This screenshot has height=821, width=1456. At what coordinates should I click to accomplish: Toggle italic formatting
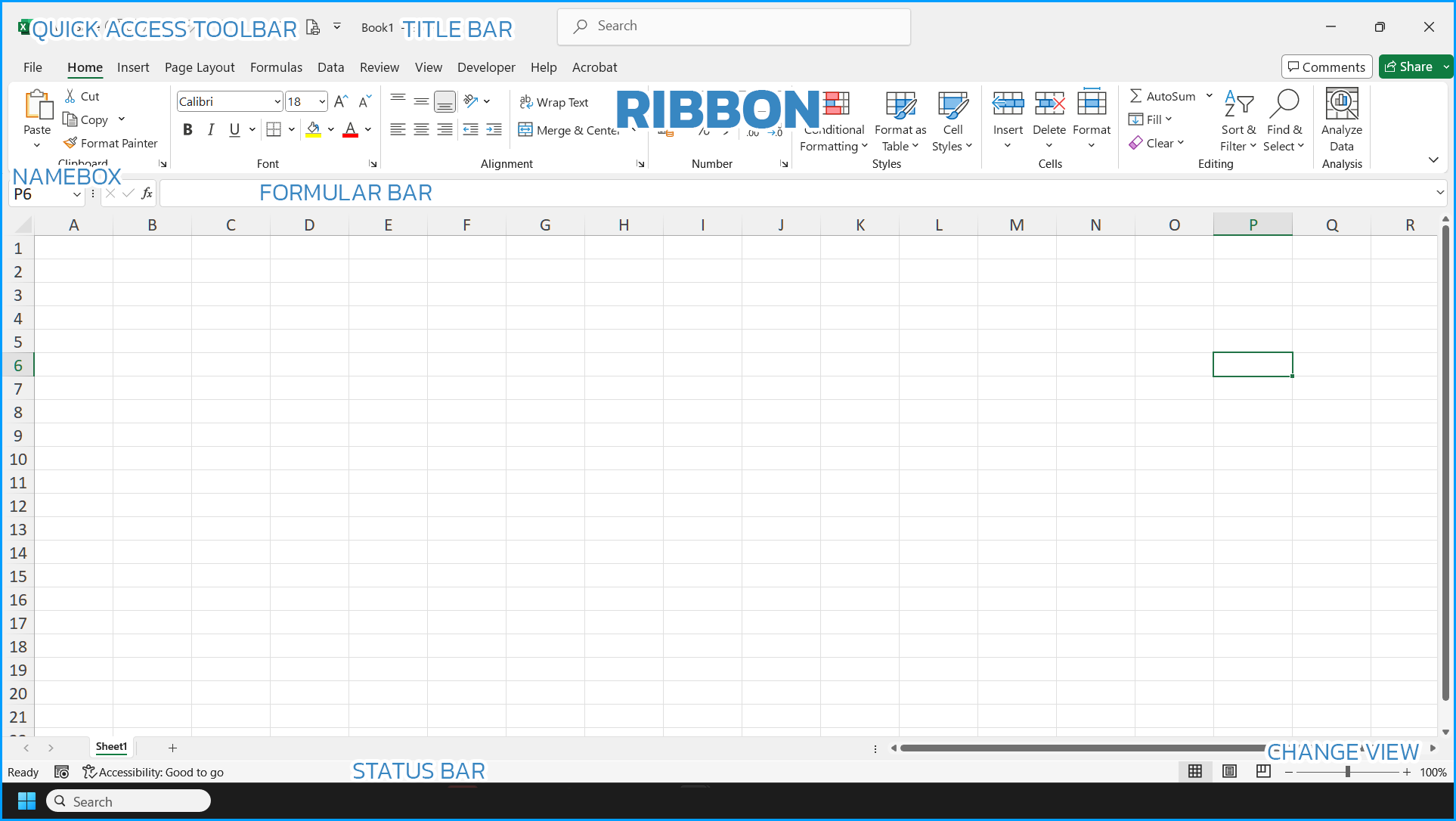click(x=211, y=129)
